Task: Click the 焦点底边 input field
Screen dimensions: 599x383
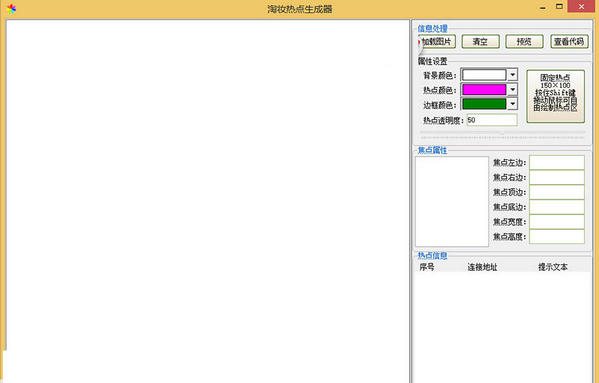Action: pos(557,207)
